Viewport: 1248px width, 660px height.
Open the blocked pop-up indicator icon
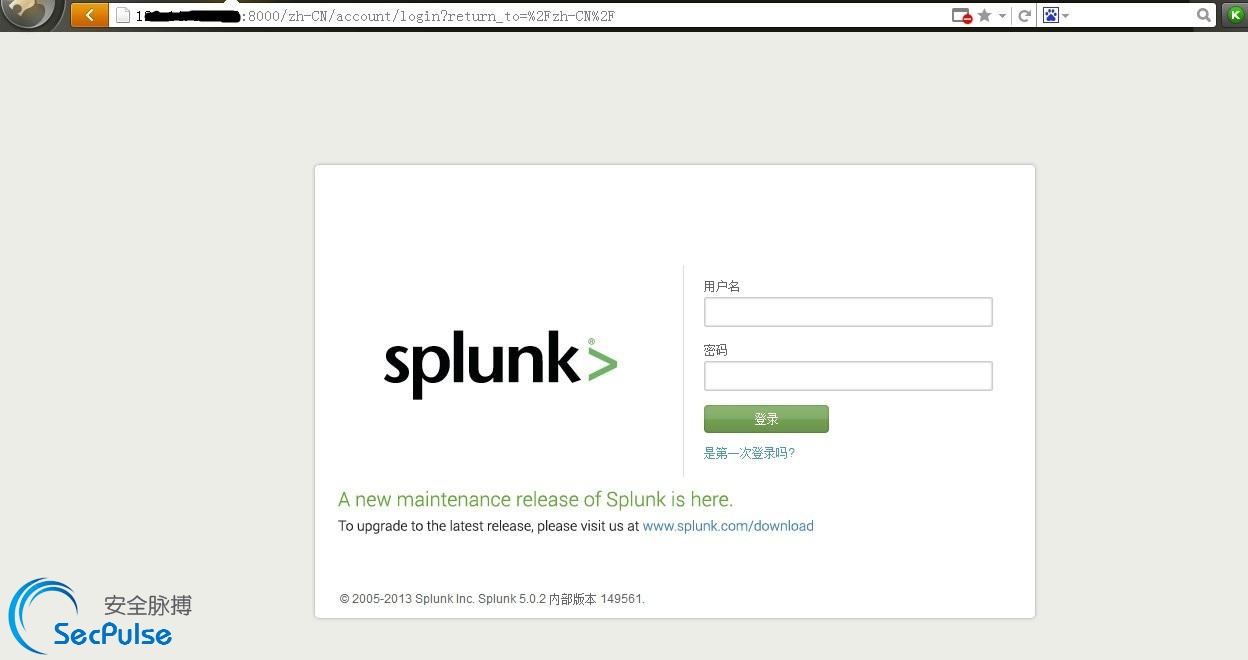961,15
